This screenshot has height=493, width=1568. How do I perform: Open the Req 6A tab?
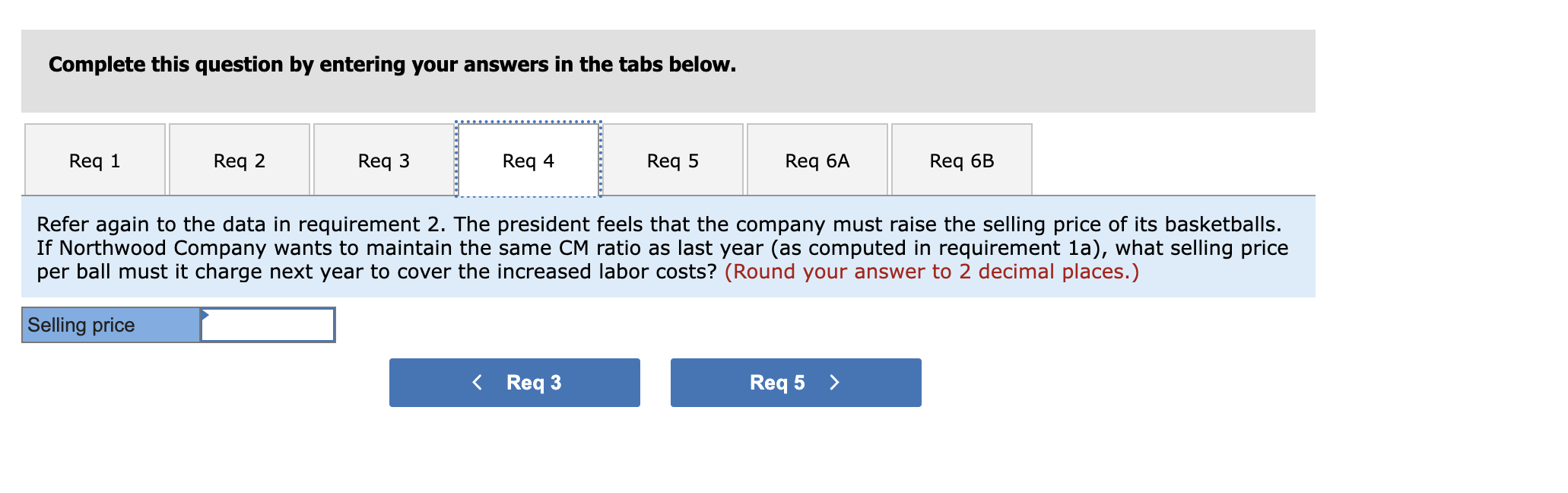[817, 160]
